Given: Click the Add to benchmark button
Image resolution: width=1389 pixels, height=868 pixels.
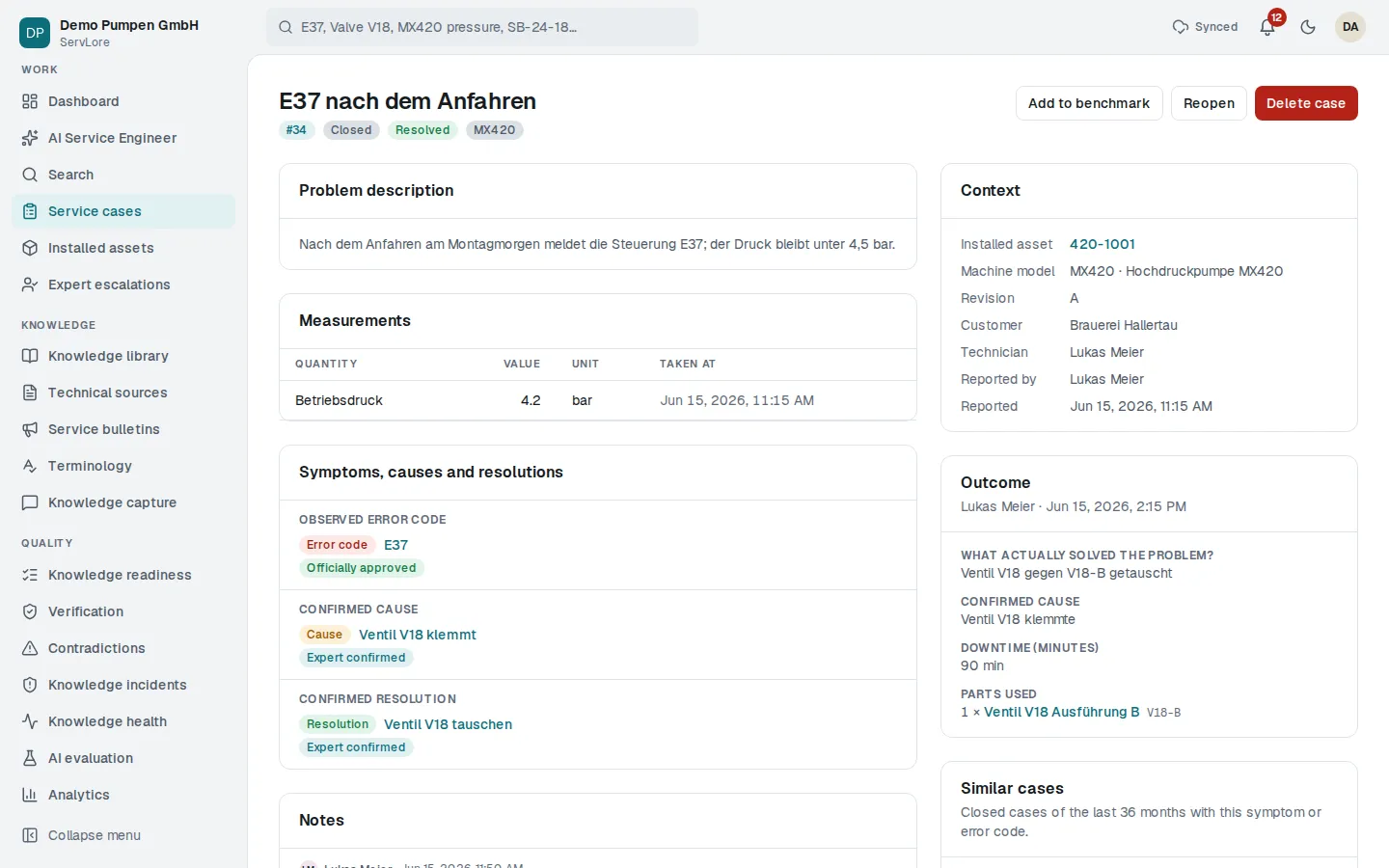Looking at the screenshot, I should pyautogui.click(x=1089, y=103).
